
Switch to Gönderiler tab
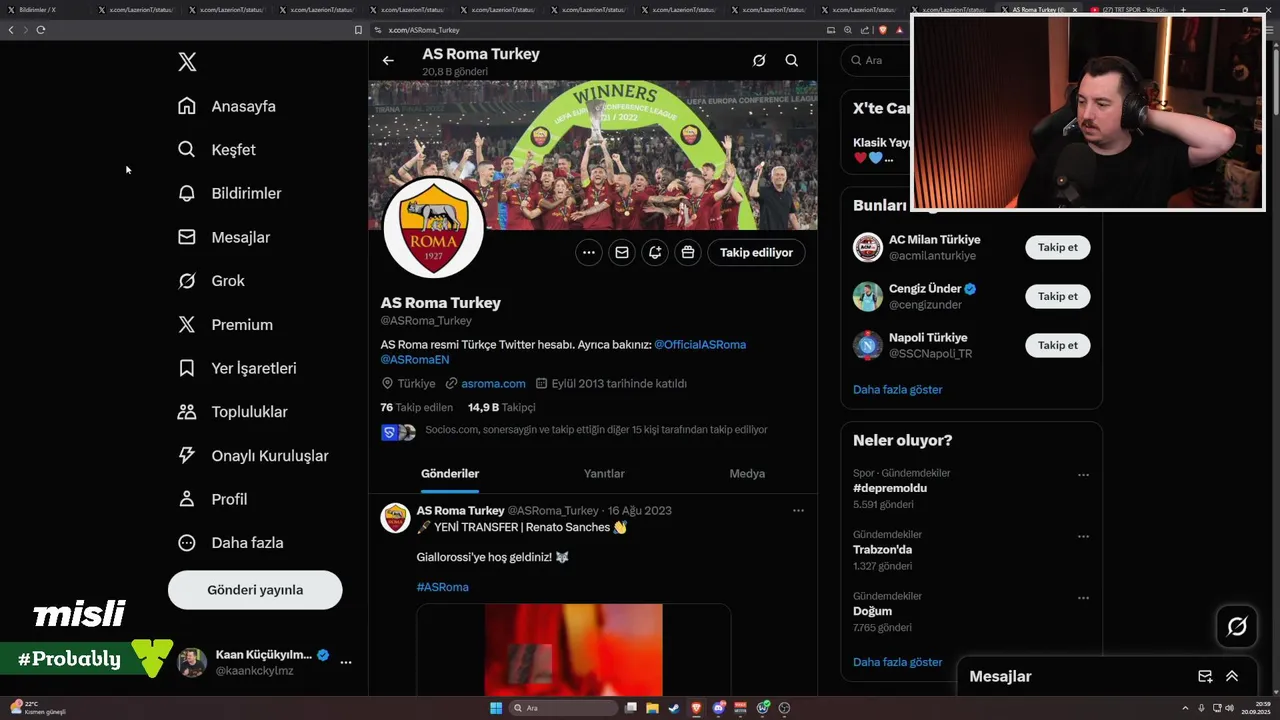tap(450, 474)
